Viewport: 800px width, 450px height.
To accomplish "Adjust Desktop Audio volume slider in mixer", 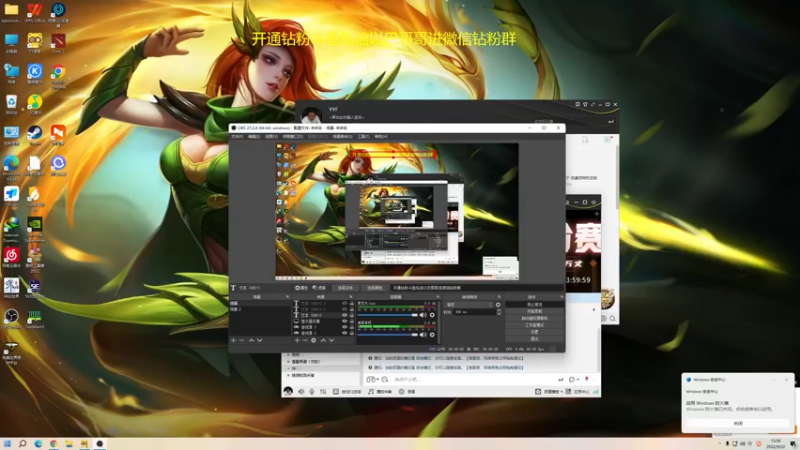I will point(388,335).
